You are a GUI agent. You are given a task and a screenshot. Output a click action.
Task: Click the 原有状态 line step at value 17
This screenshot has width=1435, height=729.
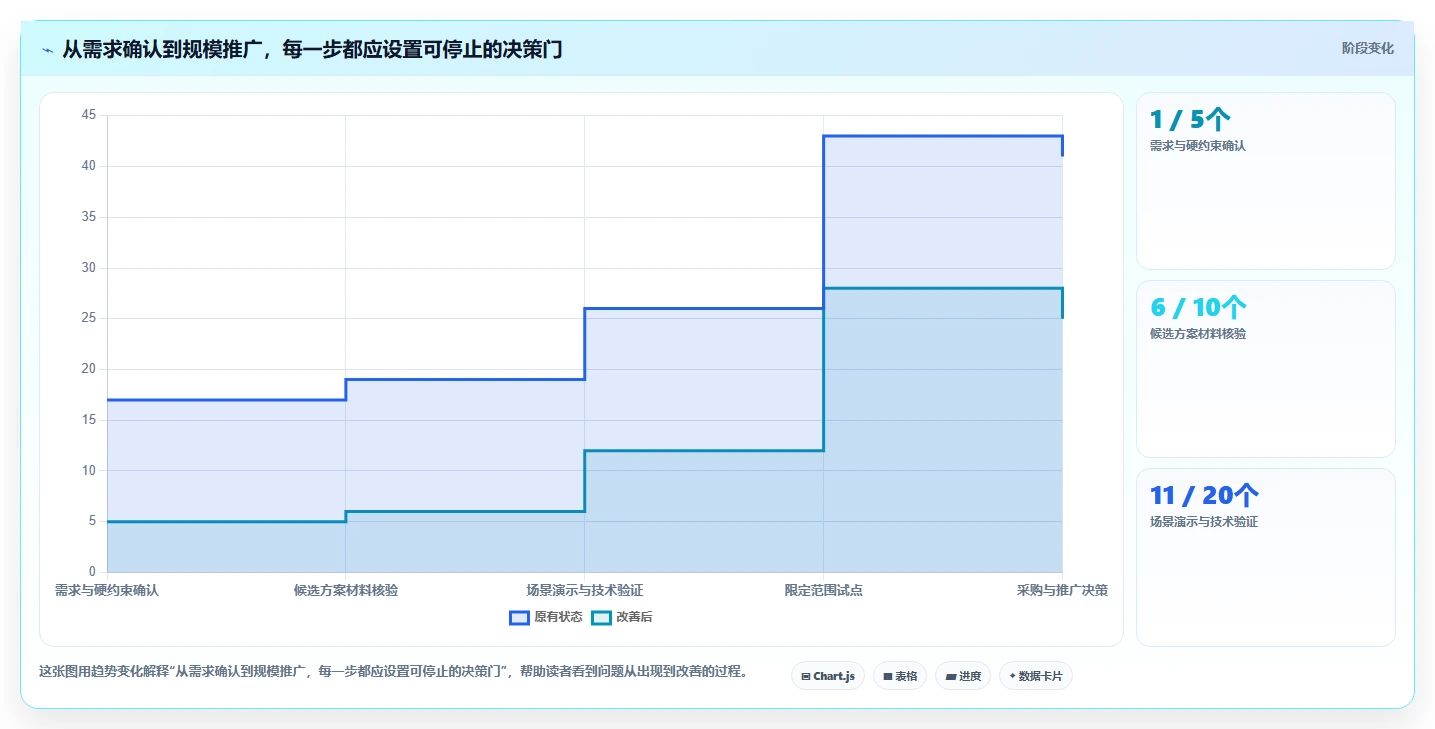coord(226,400)
